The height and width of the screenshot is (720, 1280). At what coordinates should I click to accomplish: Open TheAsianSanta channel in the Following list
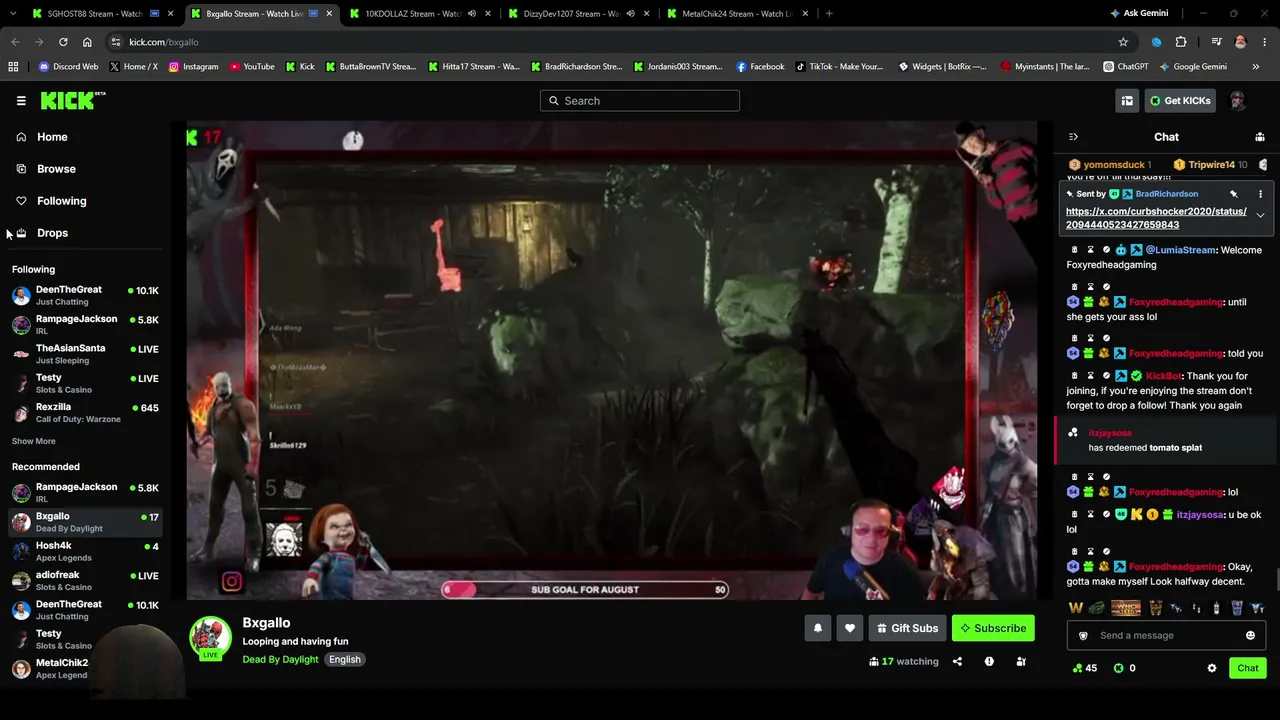85,353
